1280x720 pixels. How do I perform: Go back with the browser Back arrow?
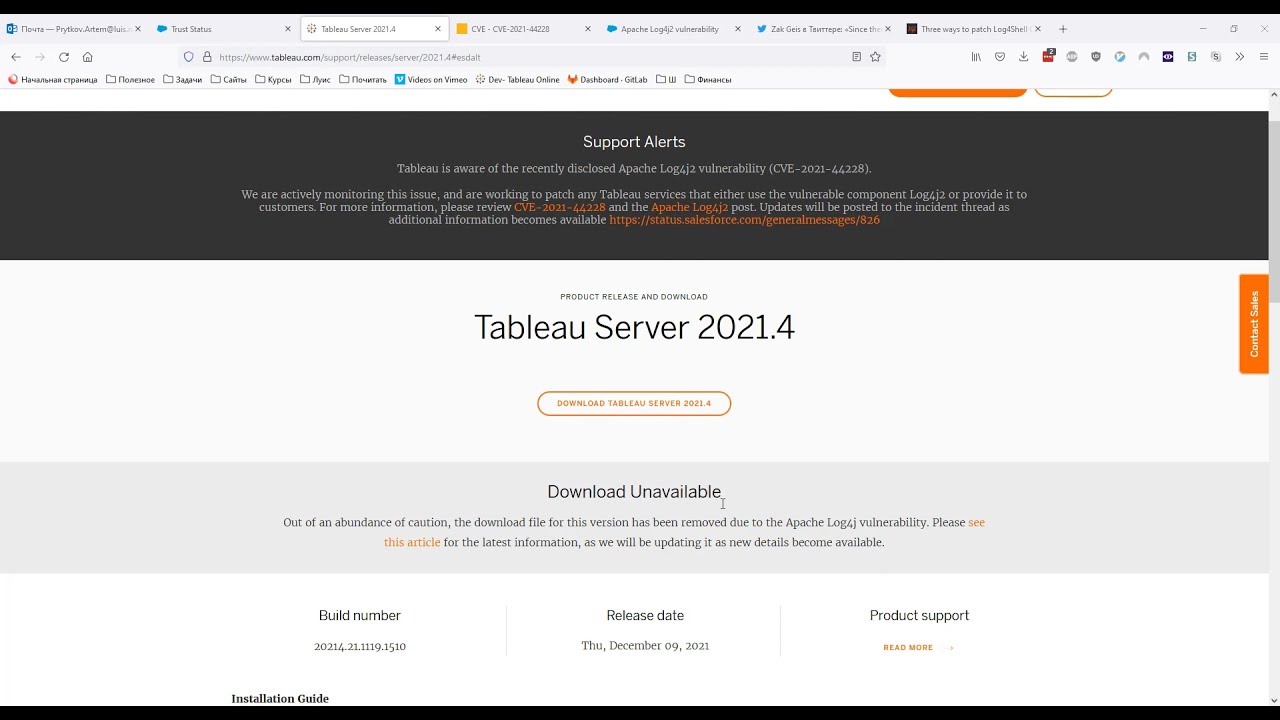point(16,57)
